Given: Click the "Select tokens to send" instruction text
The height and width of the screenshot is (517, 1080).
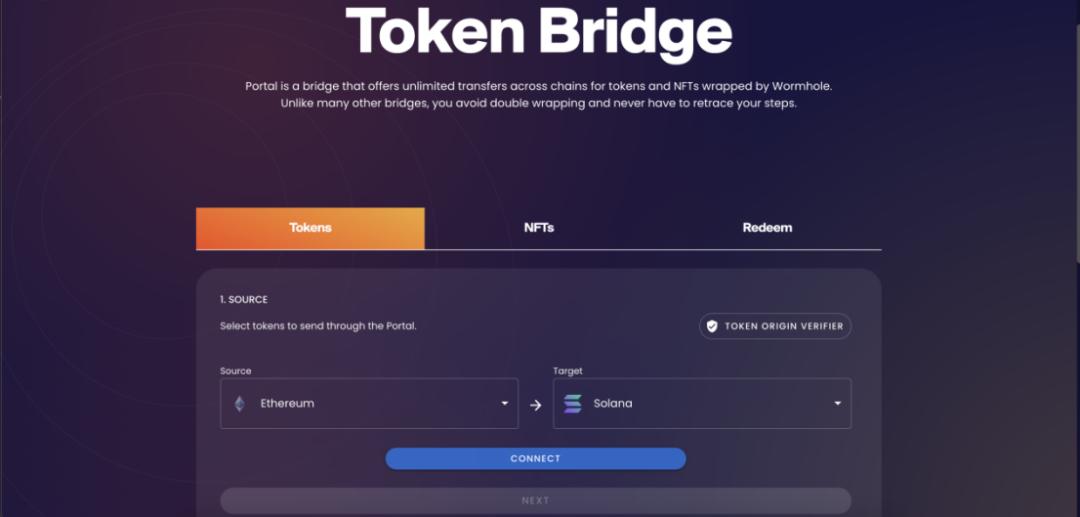Looking at the screenshot, I should 318,326.
